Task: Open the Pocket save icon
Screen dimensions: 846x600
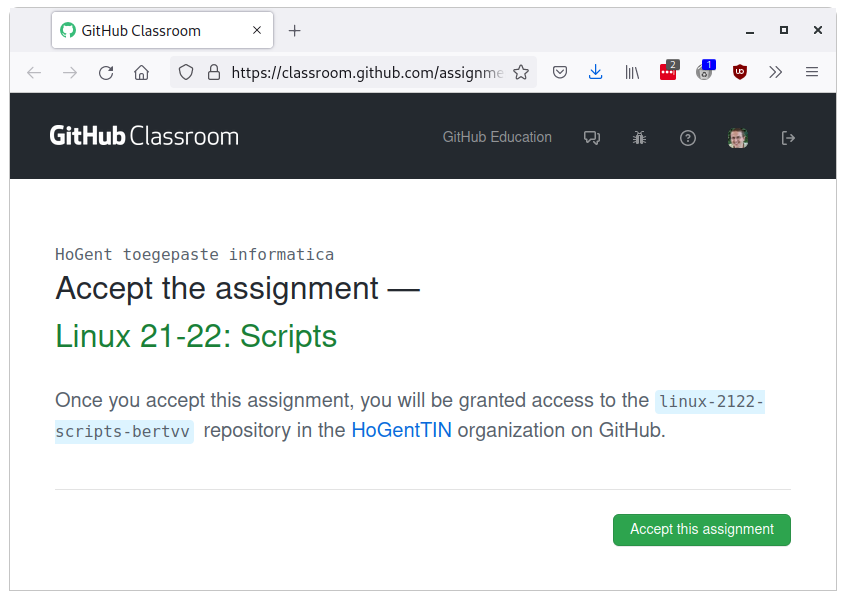Action: (561, 72)
